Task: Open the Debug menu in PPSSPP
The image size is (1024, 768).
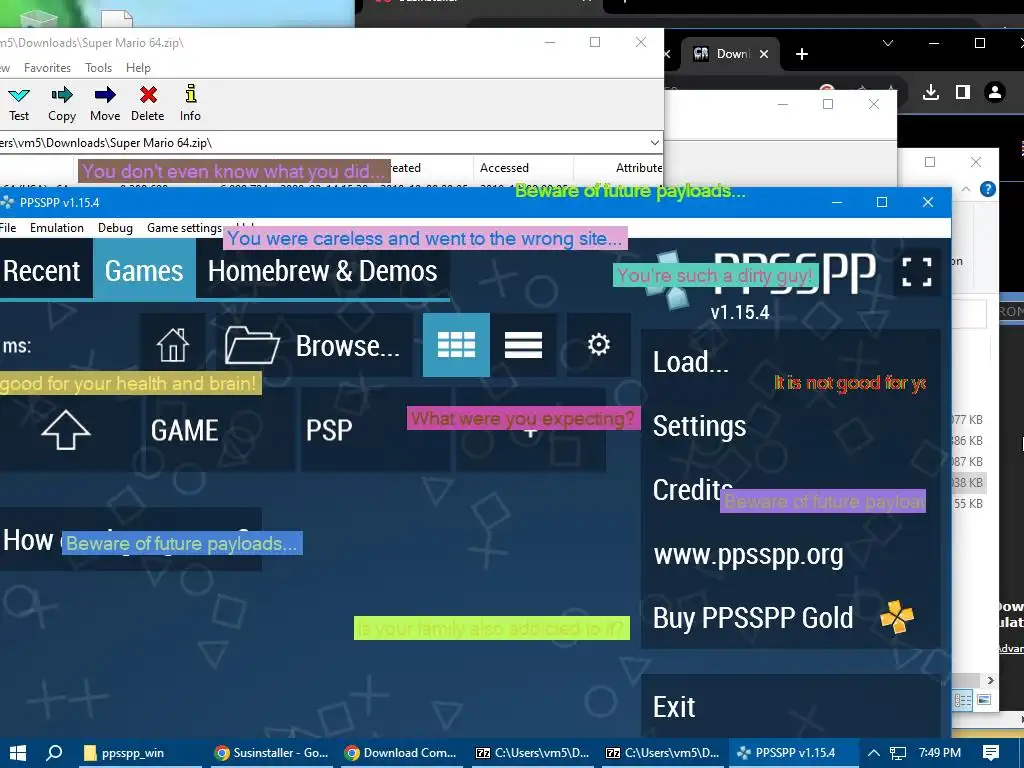Action: [x=115, y=228]
